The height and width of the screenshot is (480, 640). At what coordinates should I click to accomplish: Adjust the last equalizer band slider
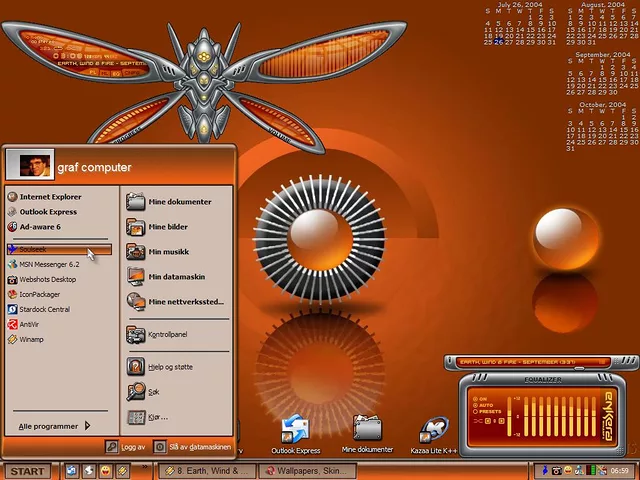[x=594, y=416]
